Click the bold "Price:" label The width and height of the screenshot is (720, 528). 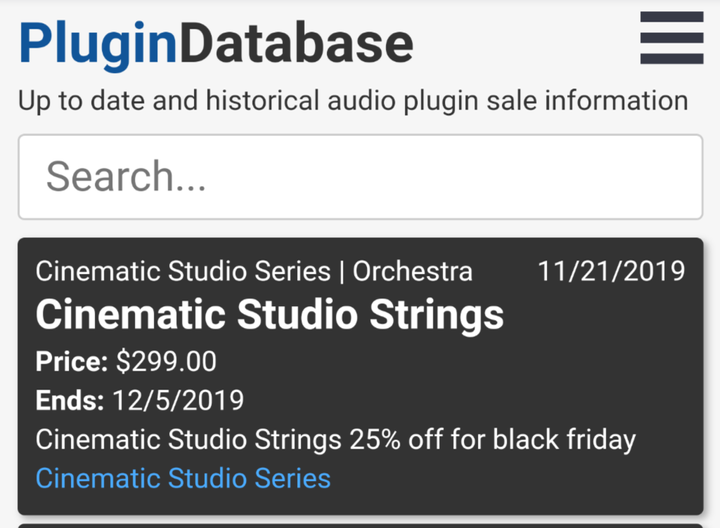click(72, 361)
